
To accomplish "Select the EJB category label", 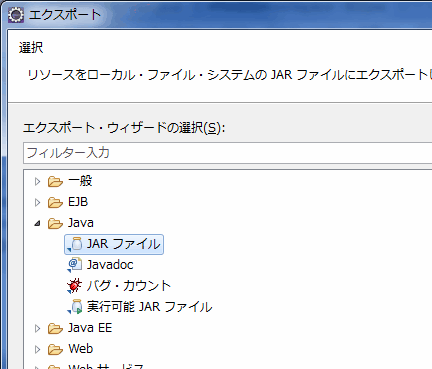I will [78, 202].
